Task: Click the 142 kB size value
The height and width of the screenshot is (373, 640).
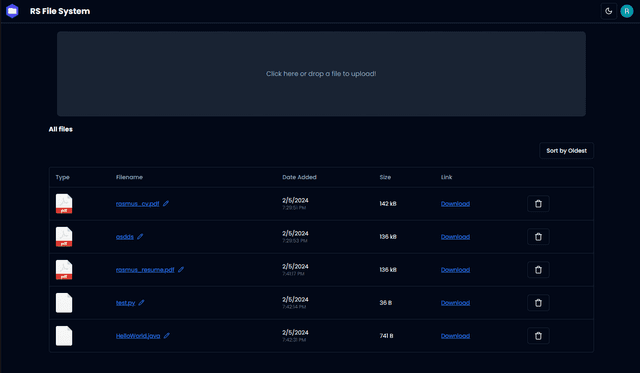Action: (x=388, y=204)
